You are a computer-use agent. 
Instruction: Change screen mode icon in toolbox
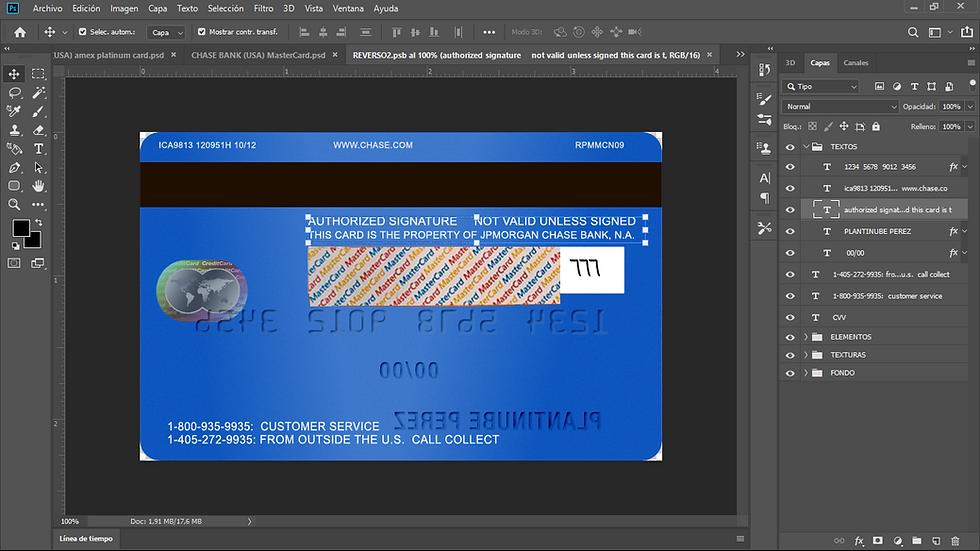[38, 263]
